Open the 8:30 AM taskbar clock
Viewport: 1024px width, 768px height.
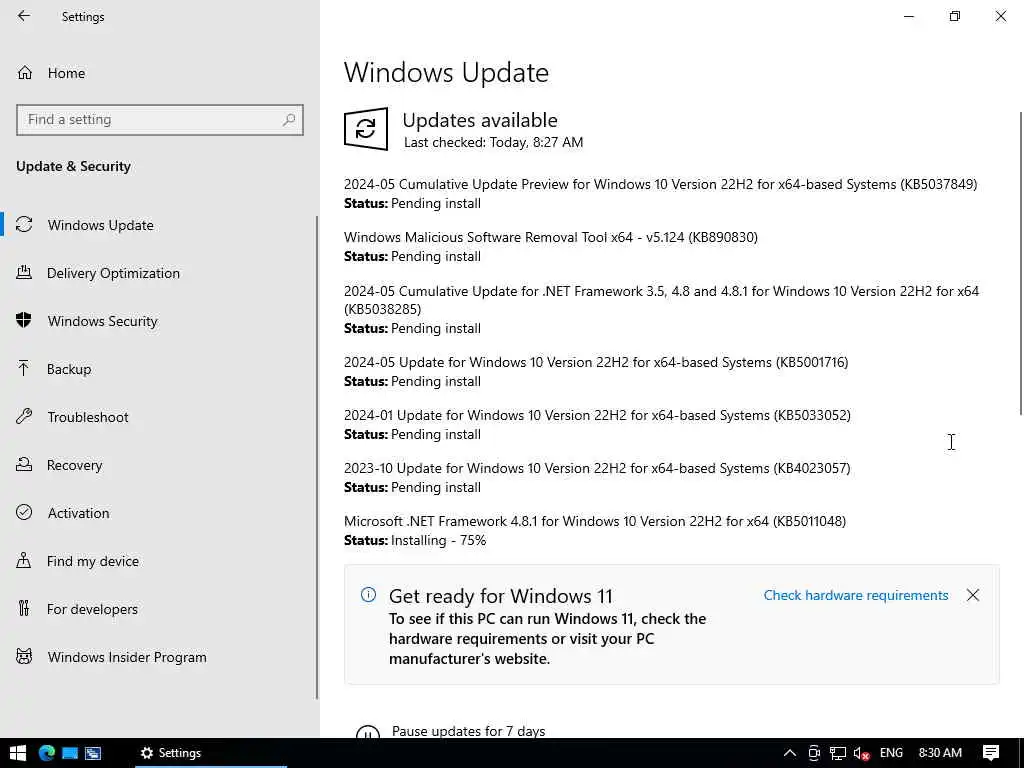[940, 753]
